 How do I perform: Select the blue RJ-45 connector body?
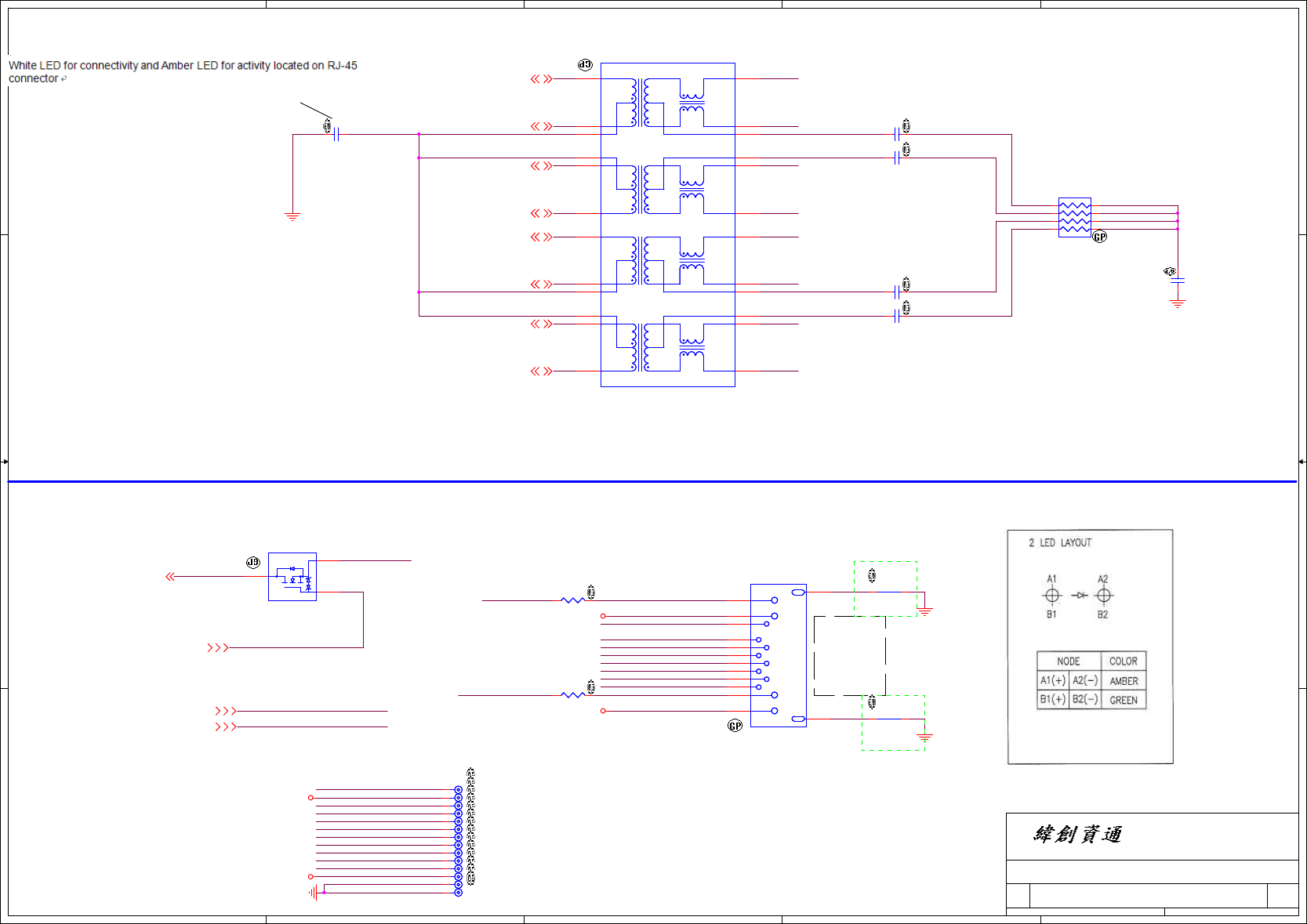[x=779, y=655]
